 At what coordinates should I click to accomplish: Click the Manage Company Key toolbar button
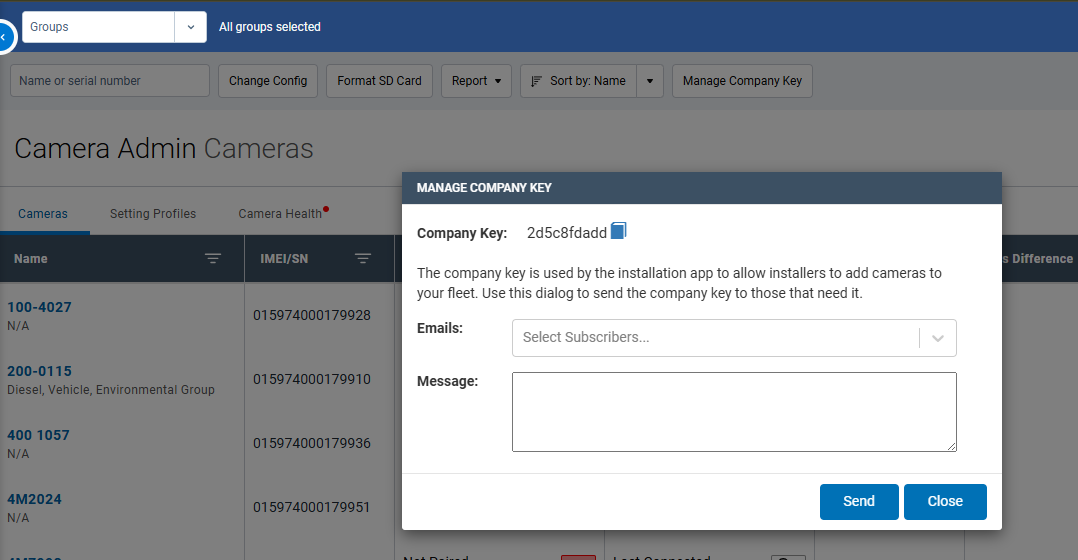click(x=742, y=81)
